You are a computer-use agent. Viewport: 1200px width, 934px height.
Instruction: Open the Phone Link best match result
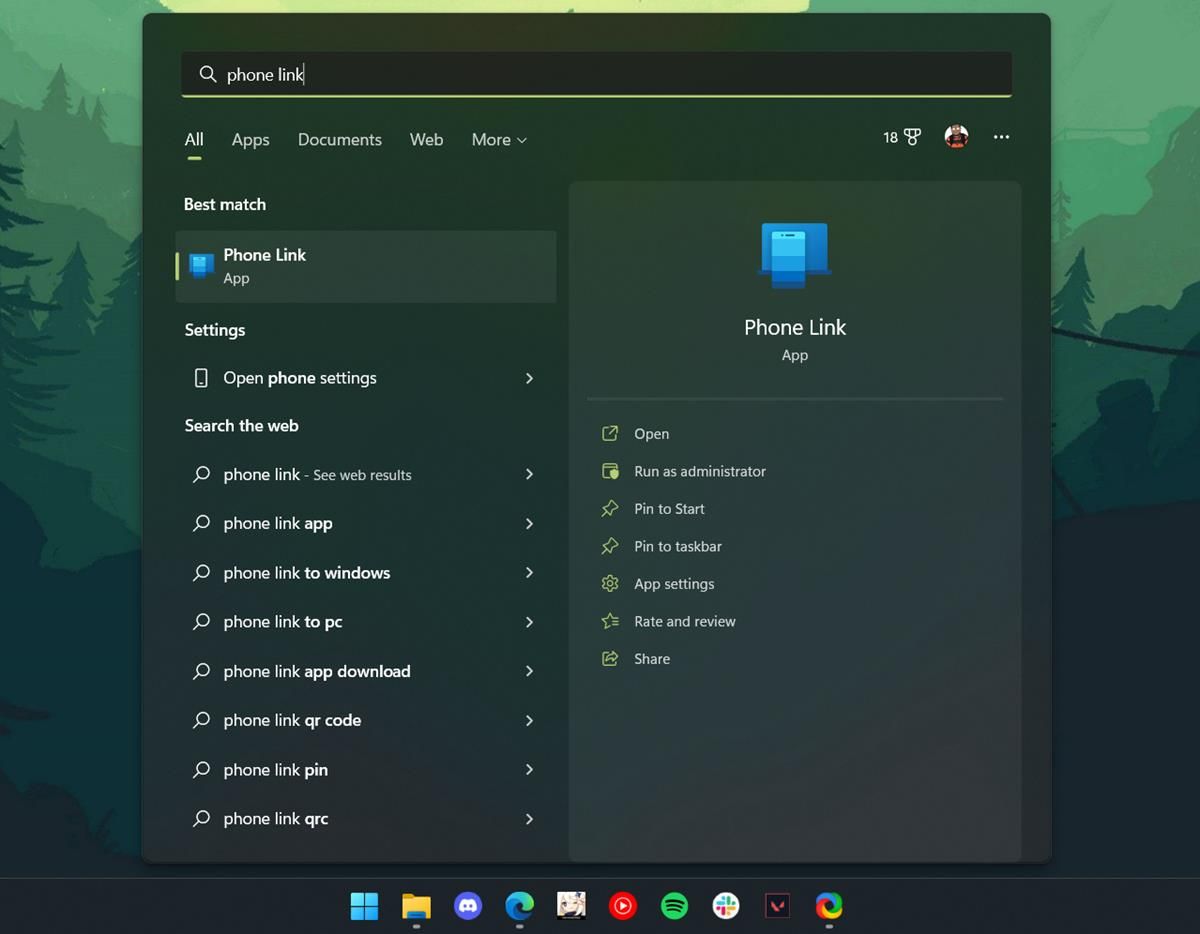tap(365, 266)
